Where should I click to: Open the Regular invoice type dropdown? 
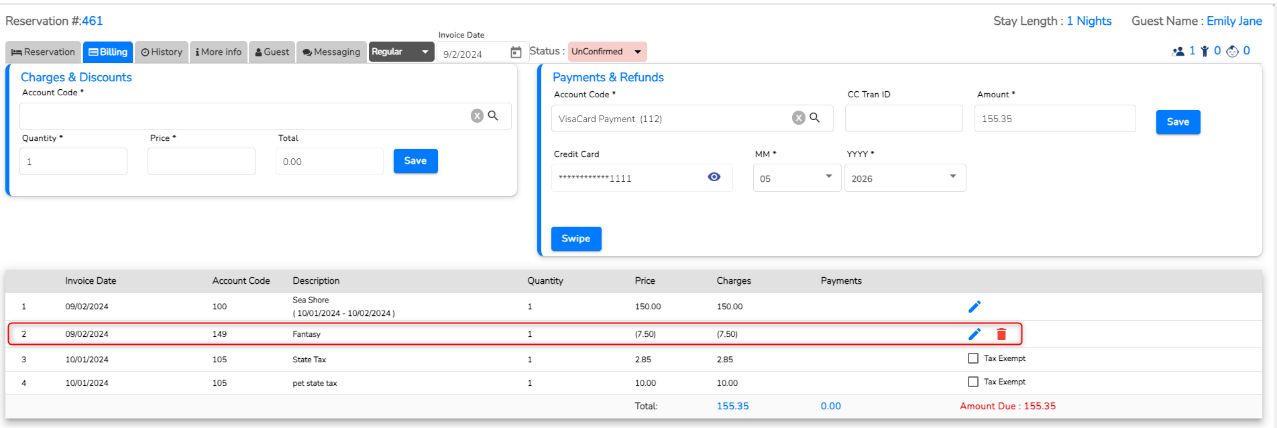401,52
